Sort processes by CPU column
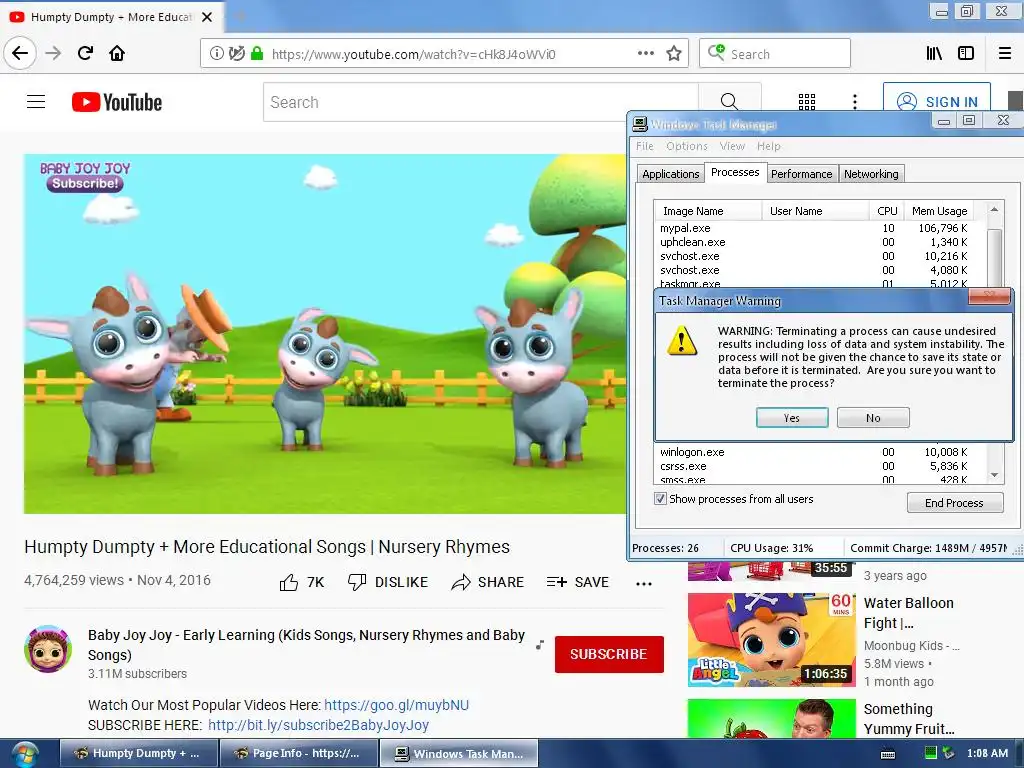 (886, 211)
